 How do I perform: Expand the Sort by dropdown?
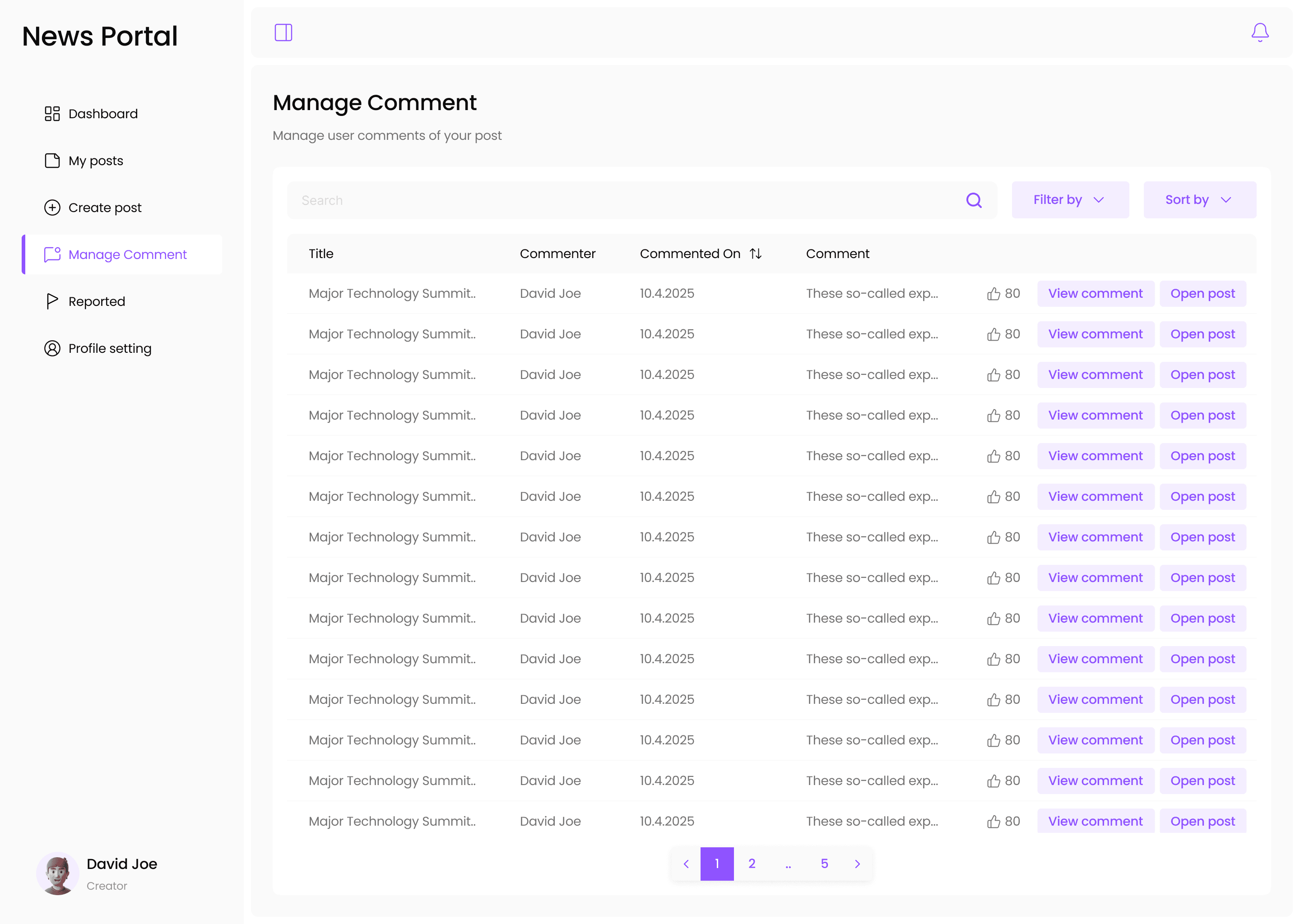1199,200
